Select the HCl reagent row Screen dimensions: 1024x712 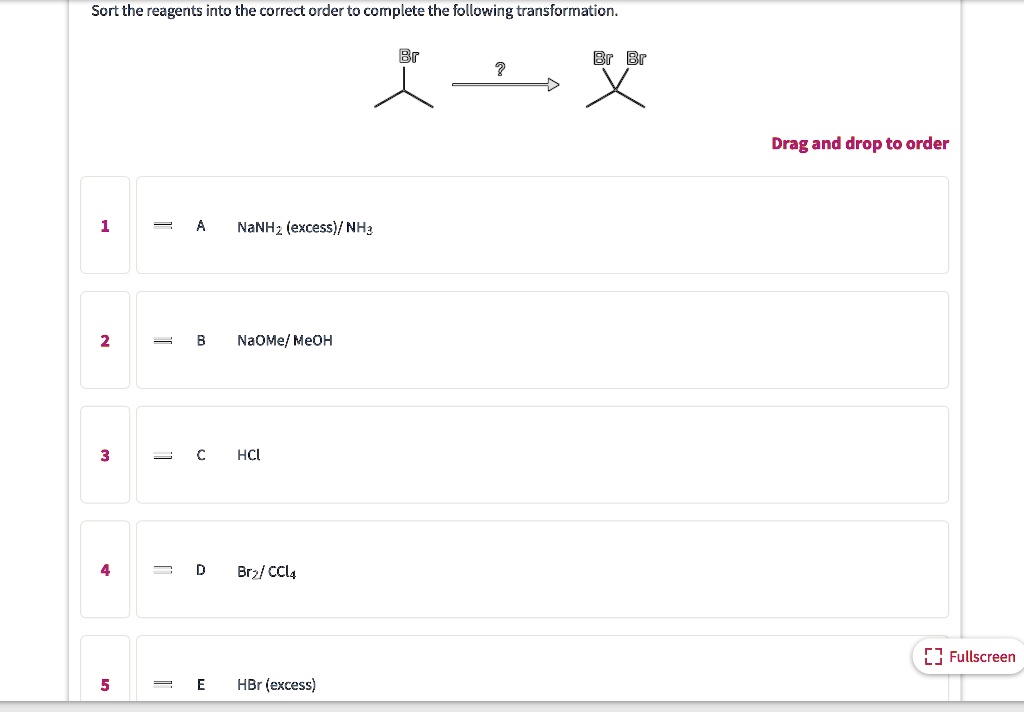click(543, 454)
